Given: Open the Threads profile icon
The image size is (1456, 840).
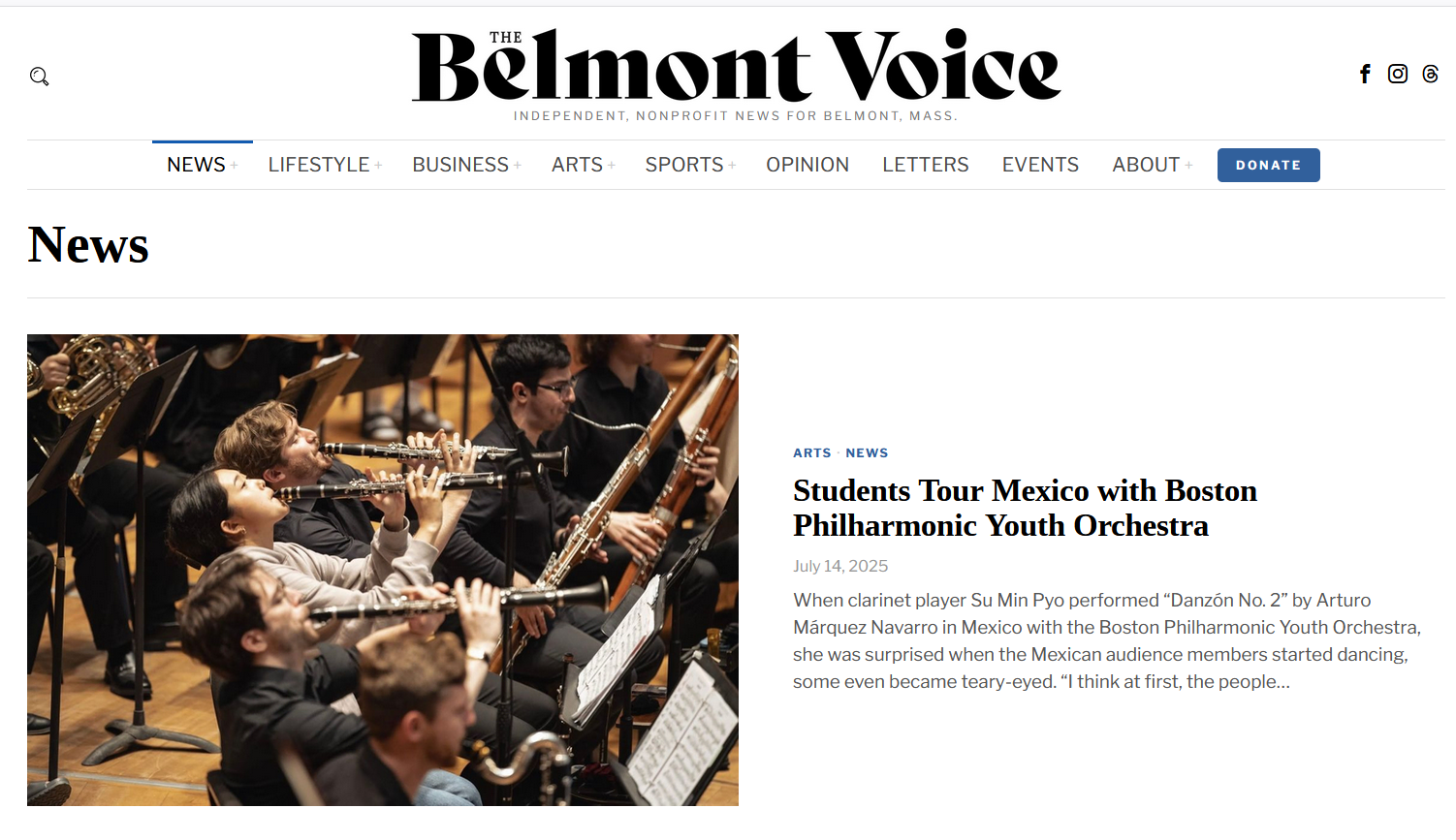Looking at the screenshot, I should pos(1431,74).
